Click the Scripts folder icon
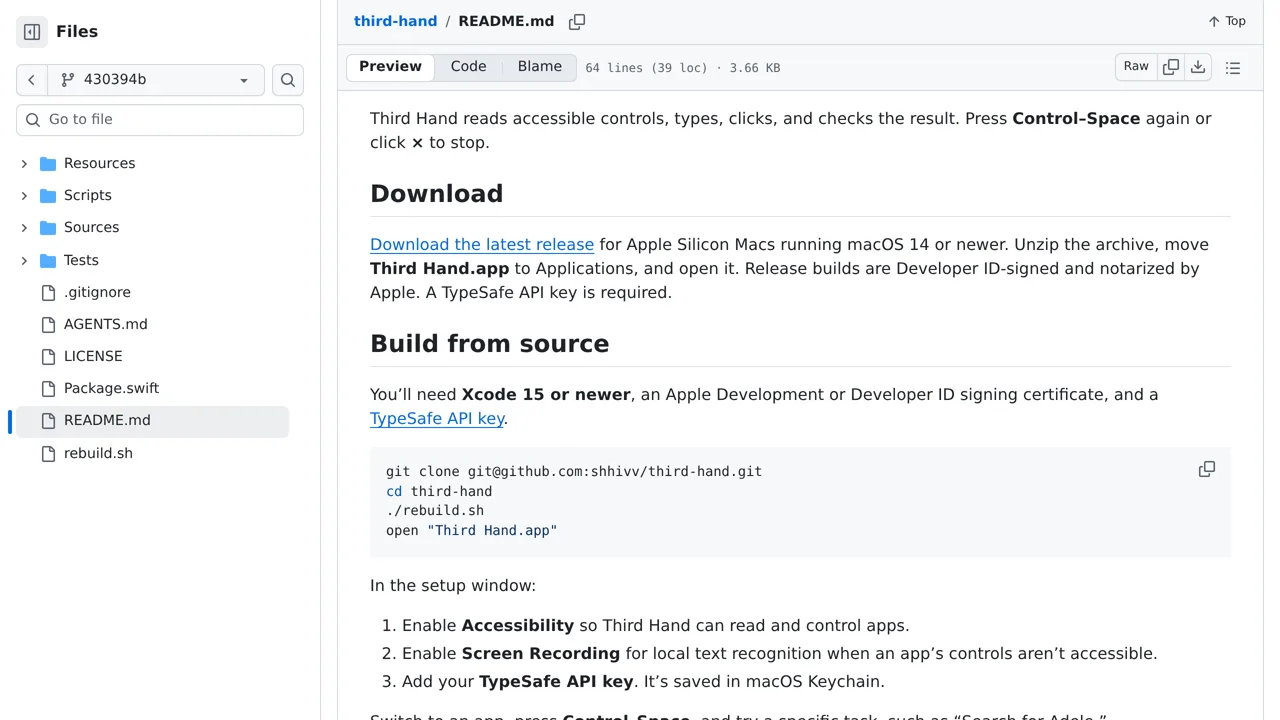 coord(48,196)
